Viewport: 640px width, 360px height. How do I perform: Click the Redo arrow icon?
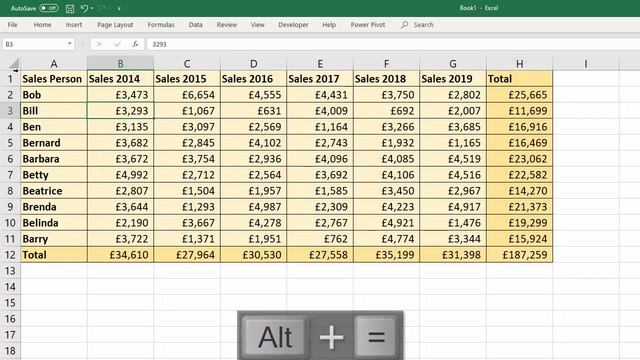(102, 8)
